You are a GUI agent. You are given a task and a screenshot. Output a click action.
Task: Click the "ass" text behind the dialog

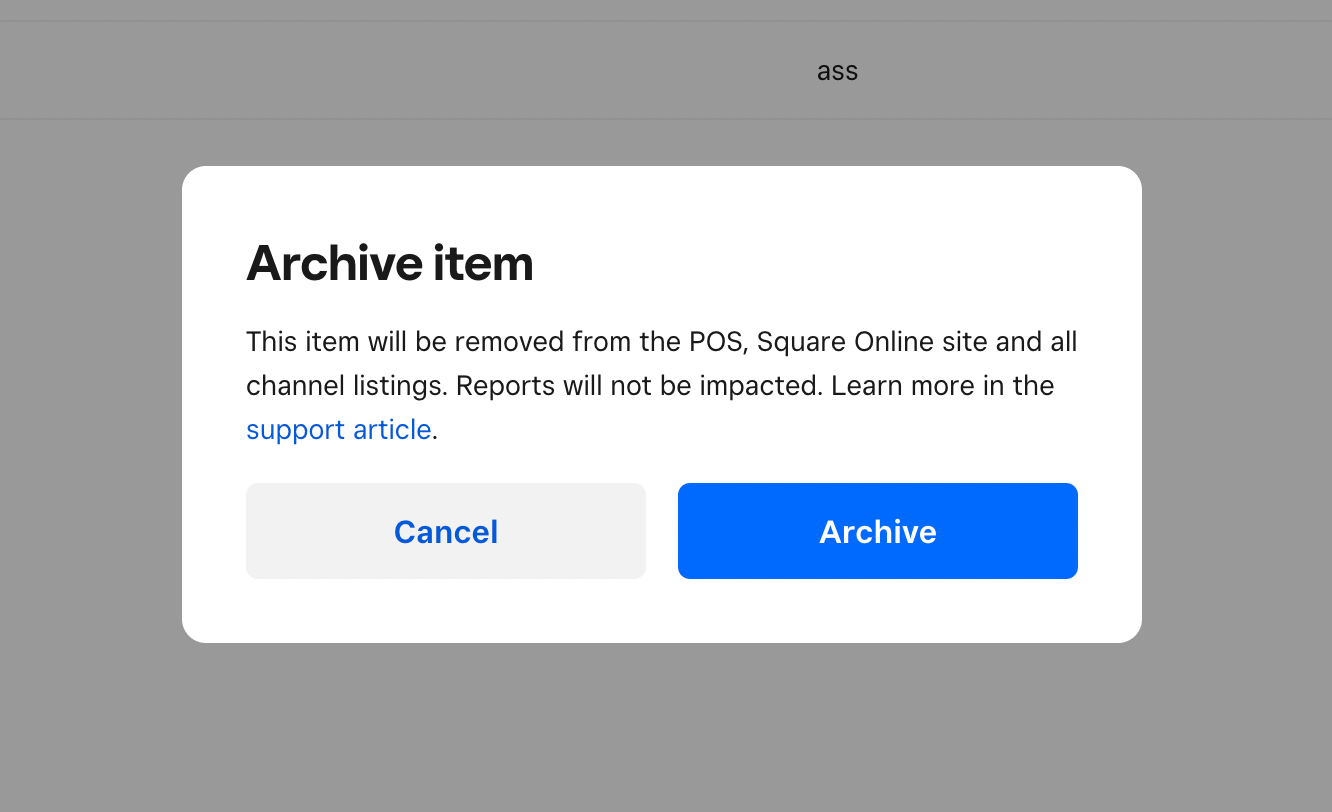pos(837,71)
